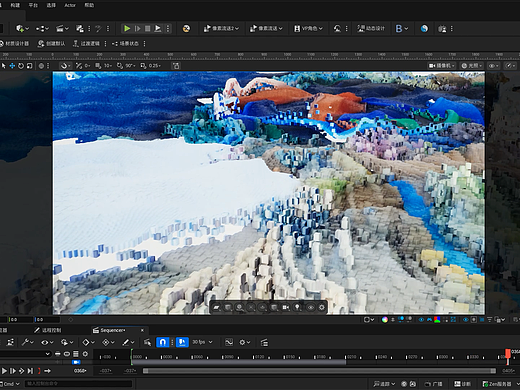The width and height of the screenshot is (520, 390).
Task: Click the color wheel icon below viewport
Action: [385, 320]
